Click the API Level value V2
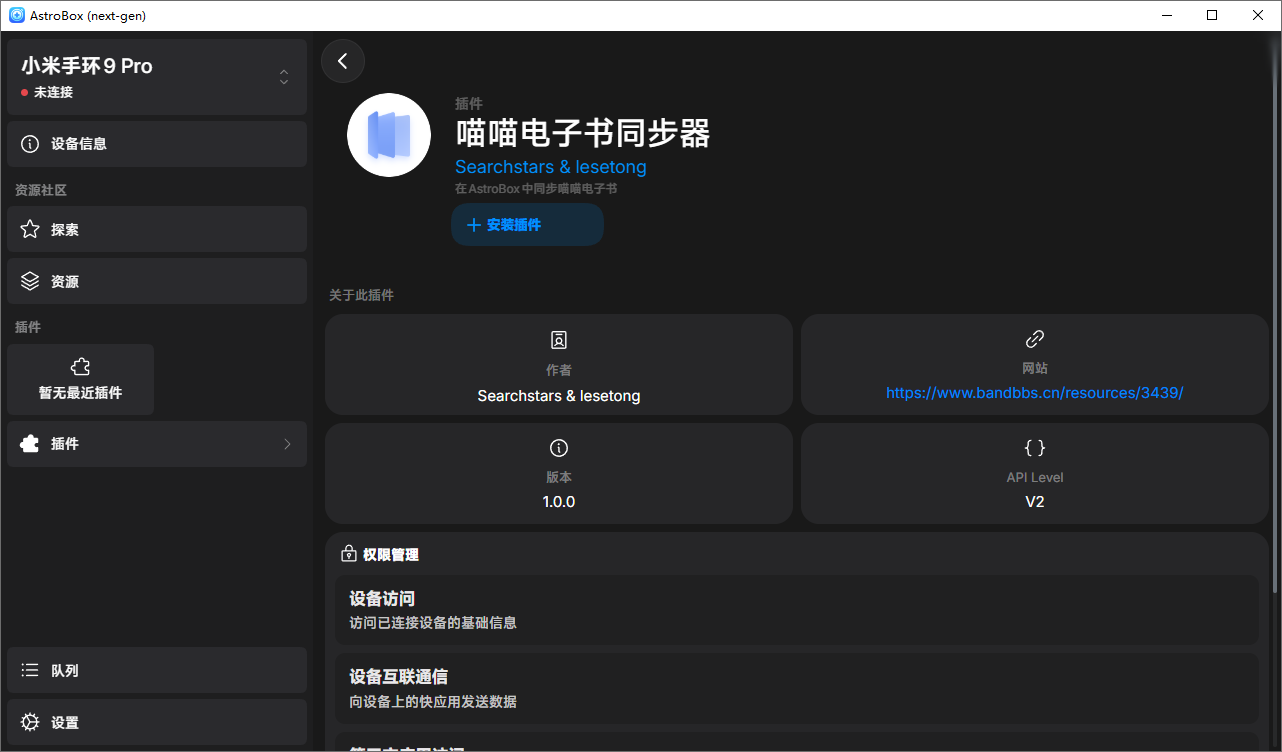This screenshot has height=752, width=1282. pyautogui.click(x=1035, y=502)
